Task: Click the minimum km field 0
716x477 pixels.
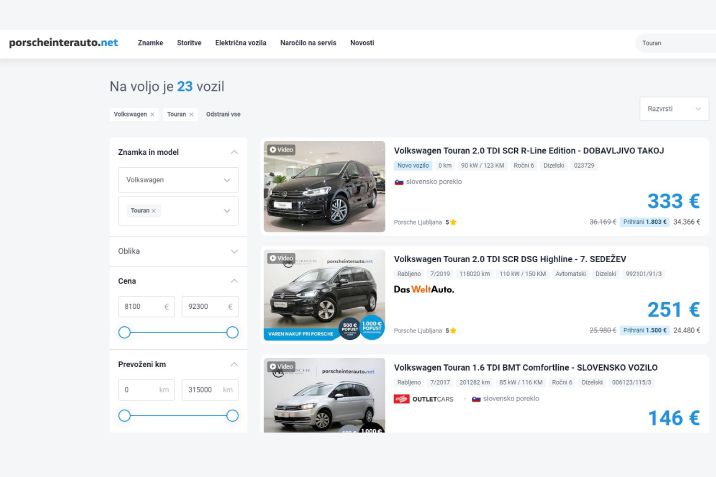Action: pos(146,390)
